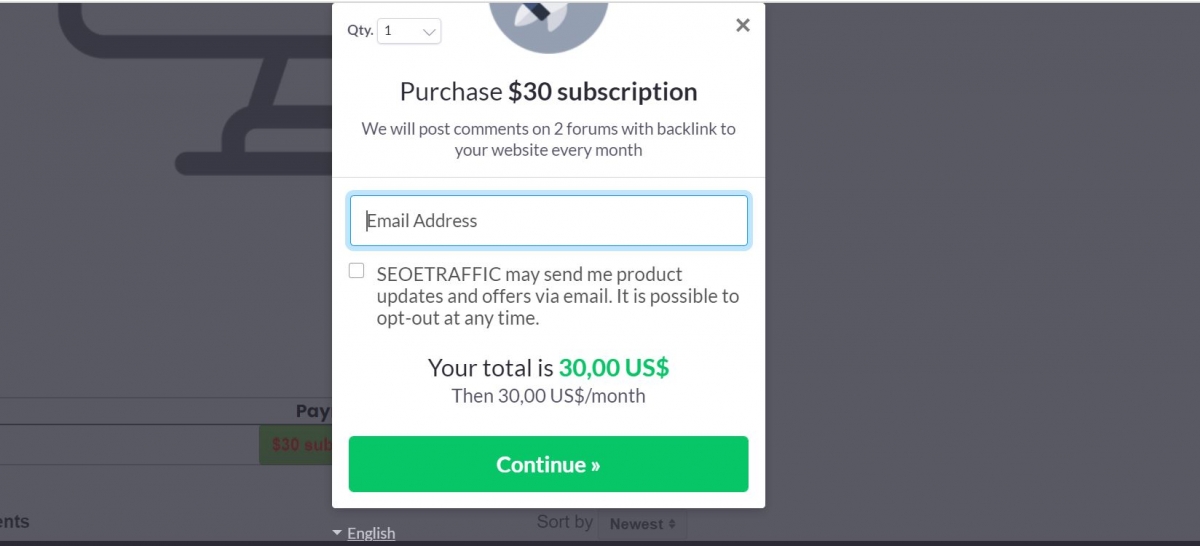
Task: Click the Sort by label
Action: point(565,521)
